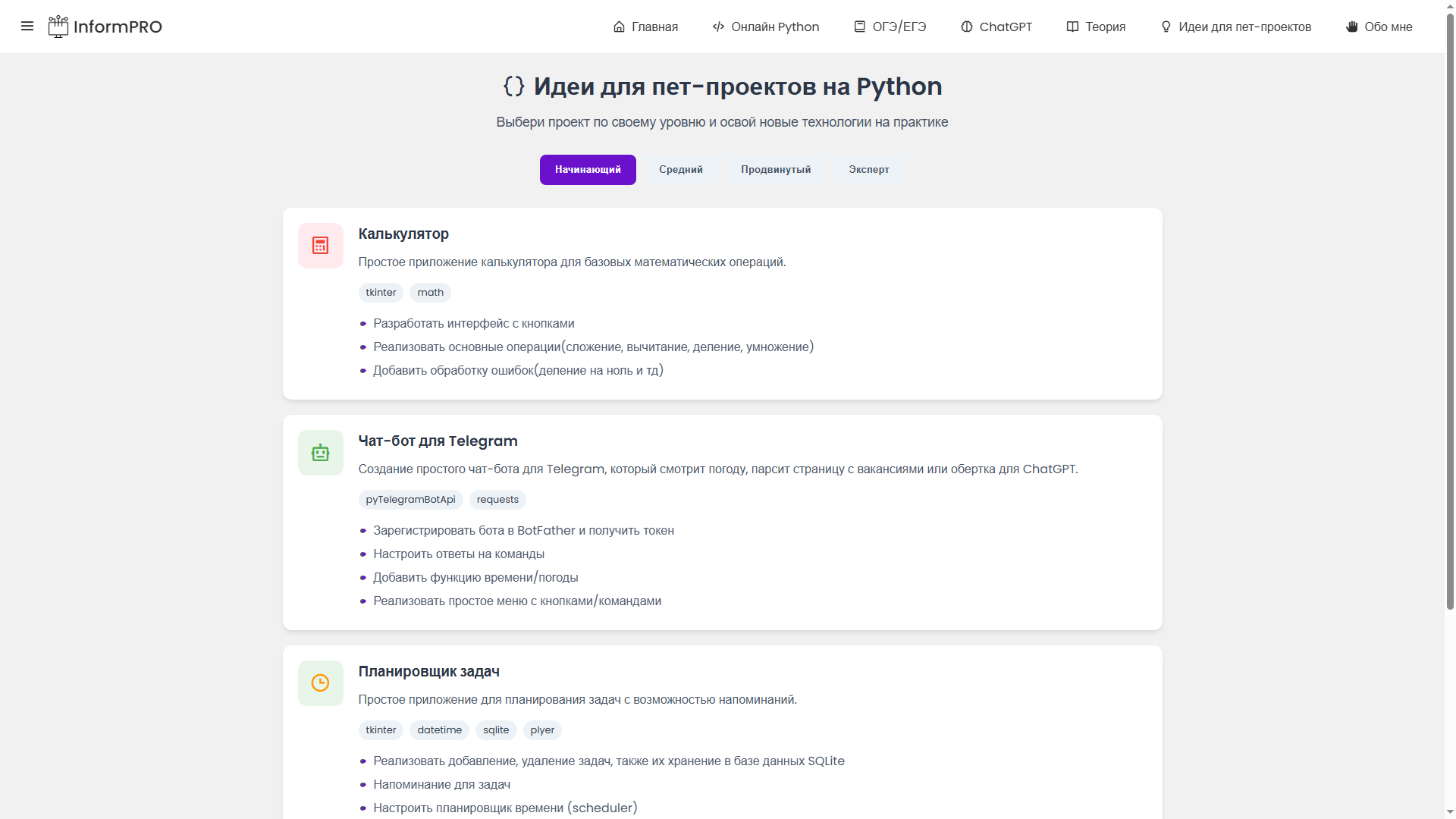The height and width of the screenshot is (819, 1456).
Task: Select the Начинающий level tab
Action: point(588,170)
